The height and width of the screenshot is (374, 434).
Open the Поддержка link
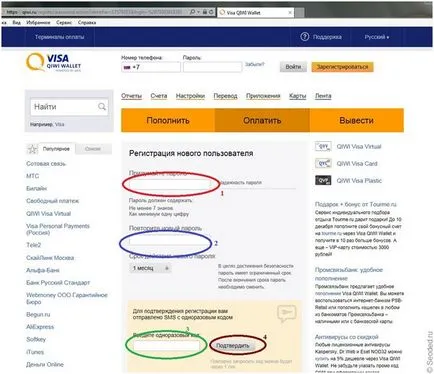pyautogui.click(x=327, y=37)
